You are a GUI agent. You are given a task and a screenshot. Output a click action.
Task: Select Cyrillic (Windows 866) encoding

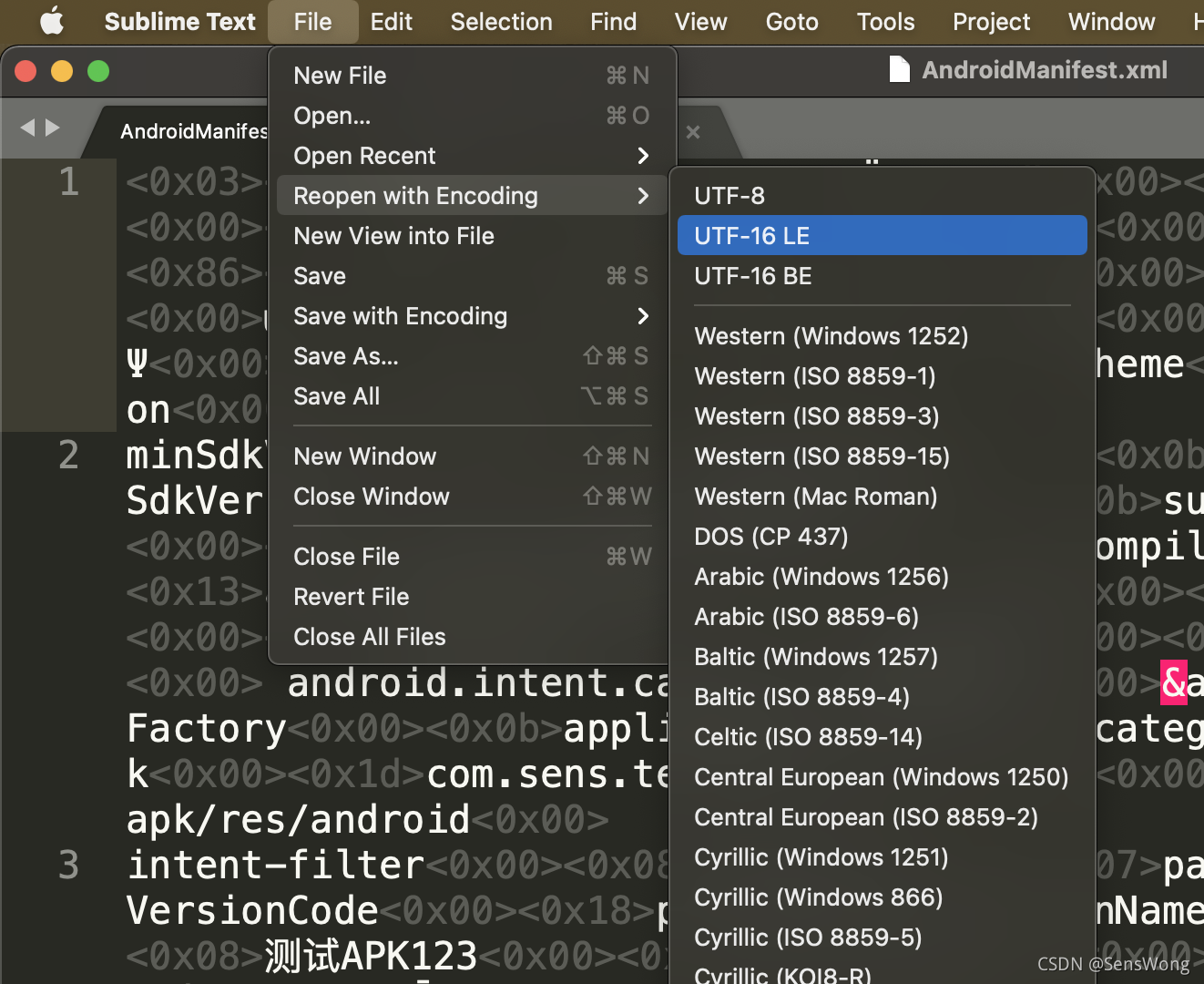point(883,897)
